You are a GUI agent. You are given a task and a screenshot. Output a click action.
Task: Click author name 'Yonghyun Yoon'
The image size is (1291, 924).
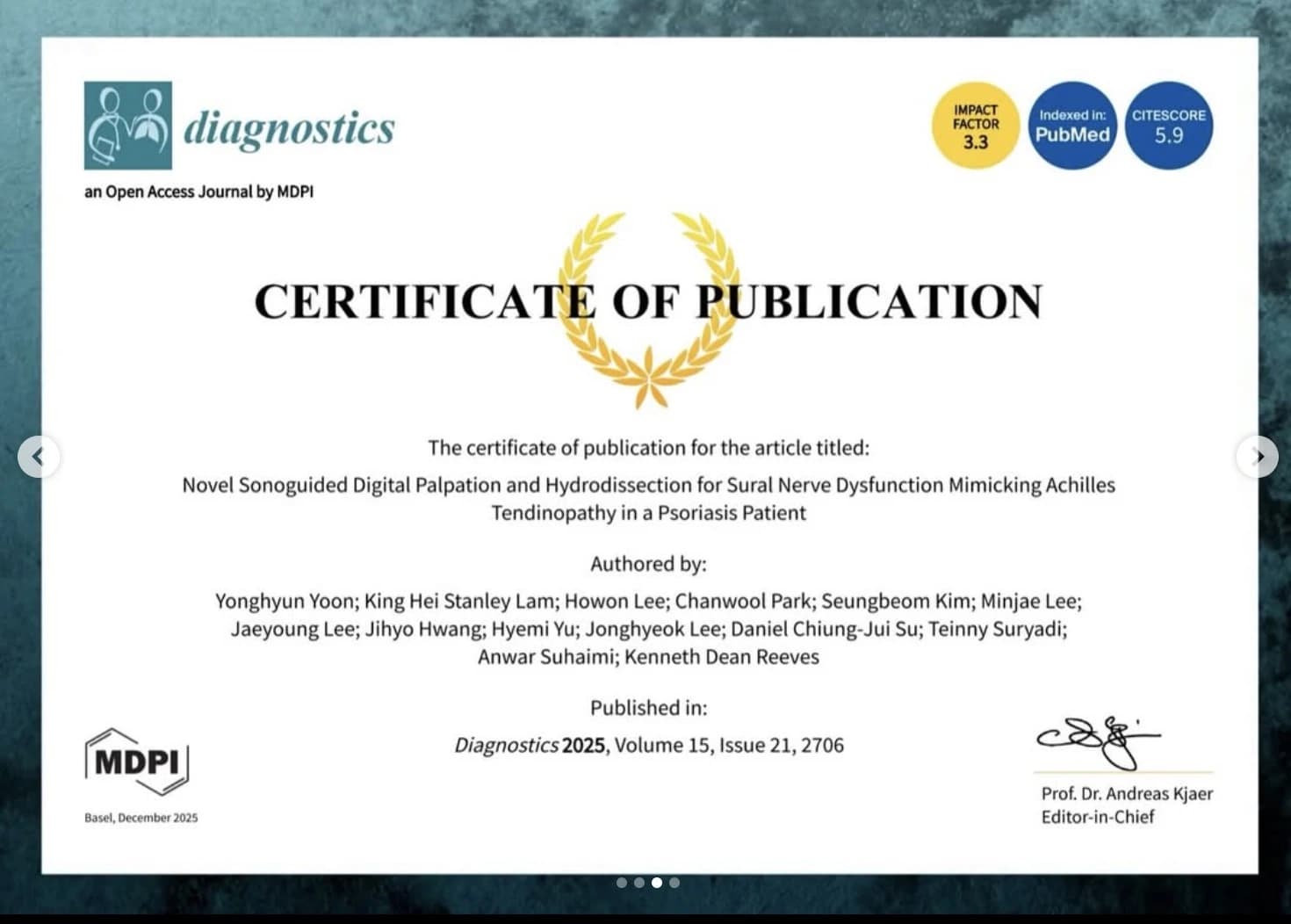285,602
